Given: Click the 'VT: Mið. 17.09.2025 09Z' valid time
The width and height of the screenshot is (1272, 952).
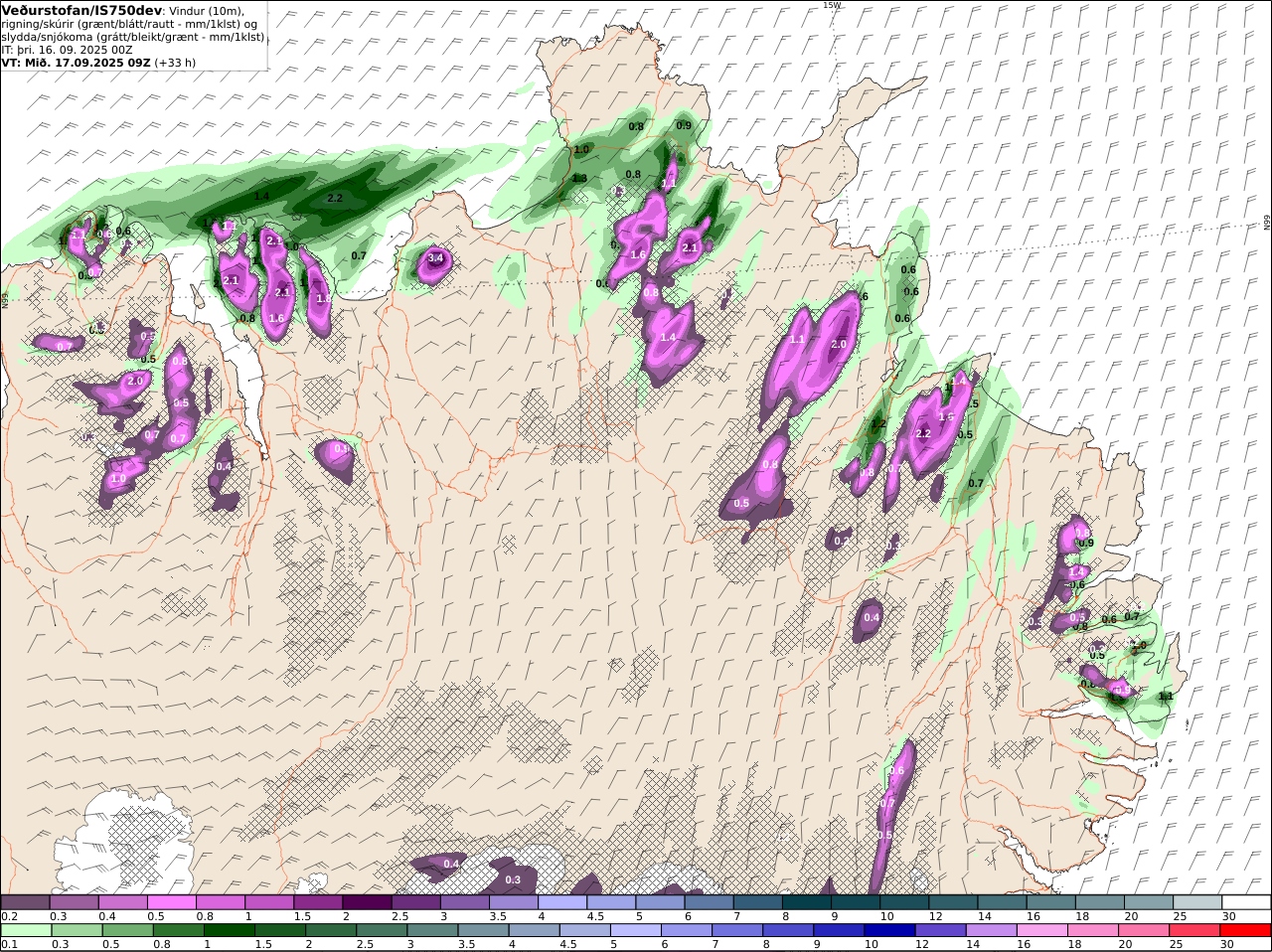Looking at the screenshot, I should coord(77,62).
